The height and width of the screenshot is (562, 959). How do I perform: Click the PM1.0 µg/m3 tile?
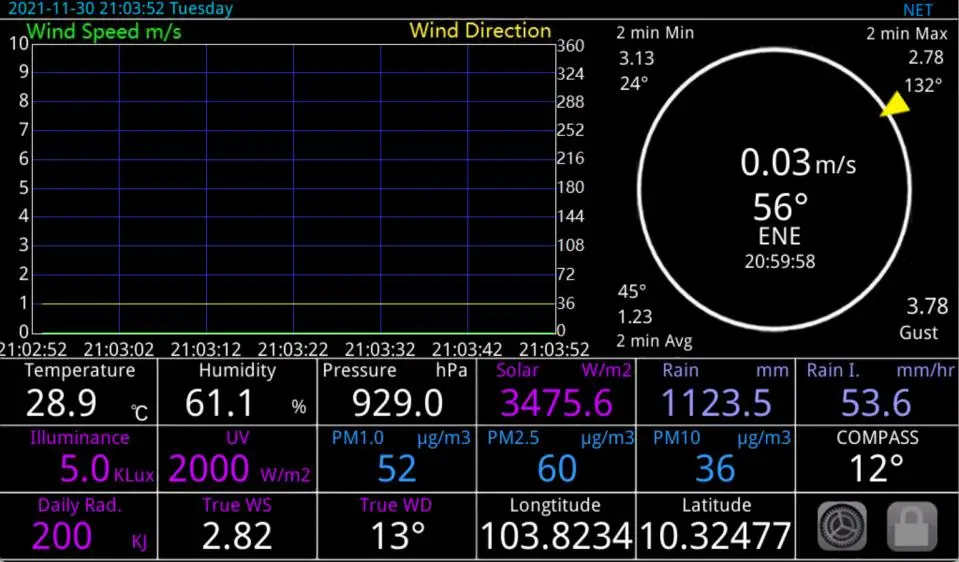397,458
